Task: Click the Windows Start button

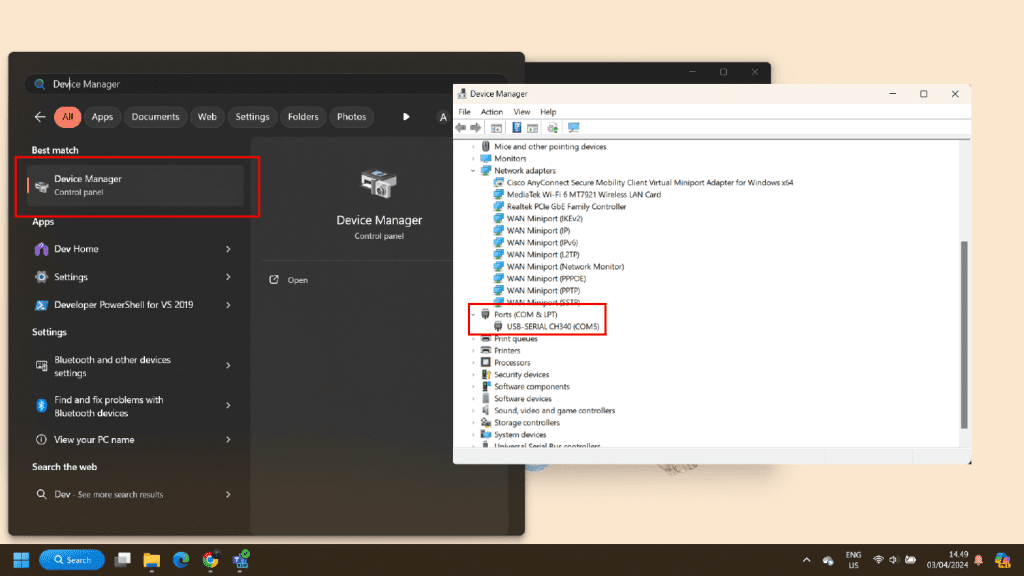Action: [x=20, y=560]
